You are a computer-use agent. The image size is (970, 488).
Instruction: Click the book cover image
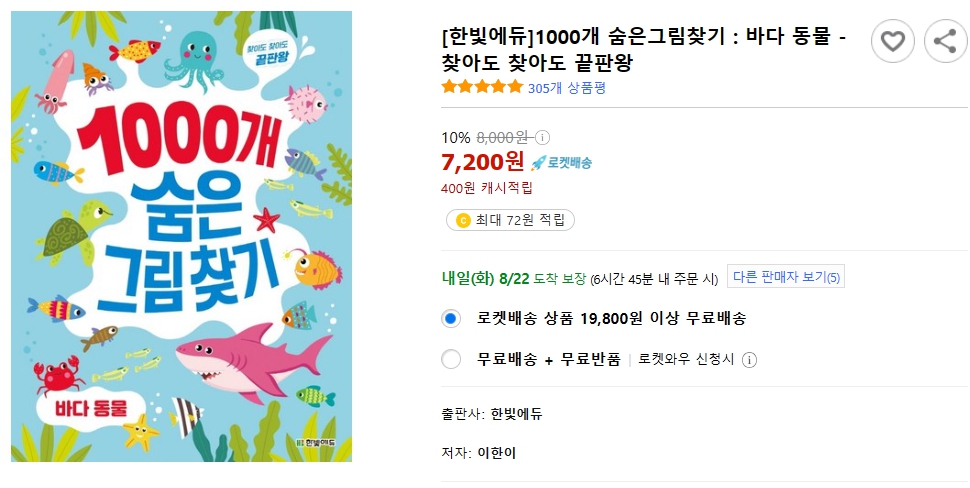182,237
